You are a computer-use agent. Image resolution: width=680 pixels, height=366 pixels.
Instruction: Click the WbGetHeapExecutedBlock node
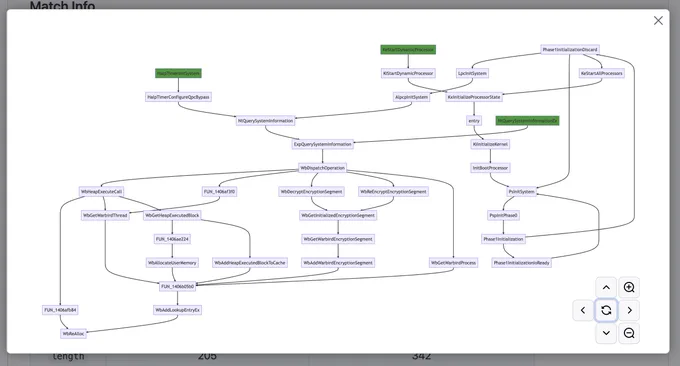point(172,215)
